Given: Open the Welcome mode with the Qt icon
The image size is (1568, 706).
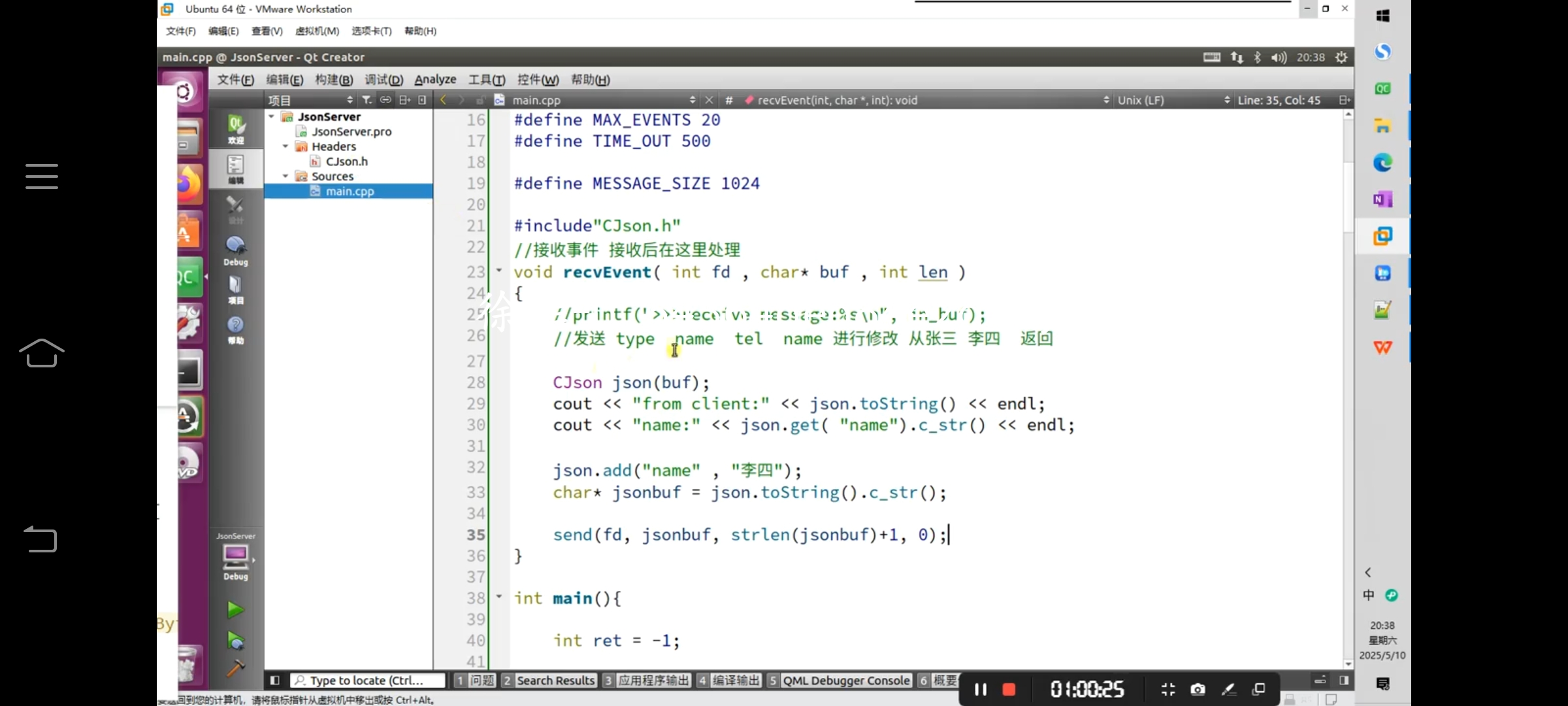Looking at the screenshot, I should click(236, 129).
